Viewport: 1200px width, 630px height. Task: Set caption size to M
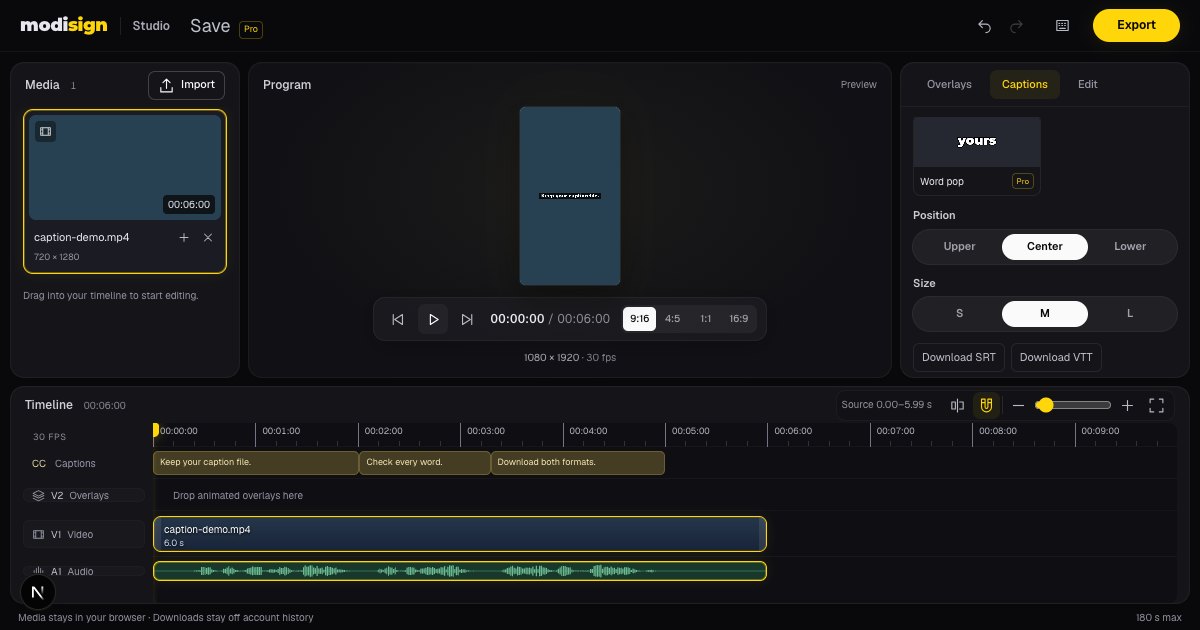click(1045, 313)
